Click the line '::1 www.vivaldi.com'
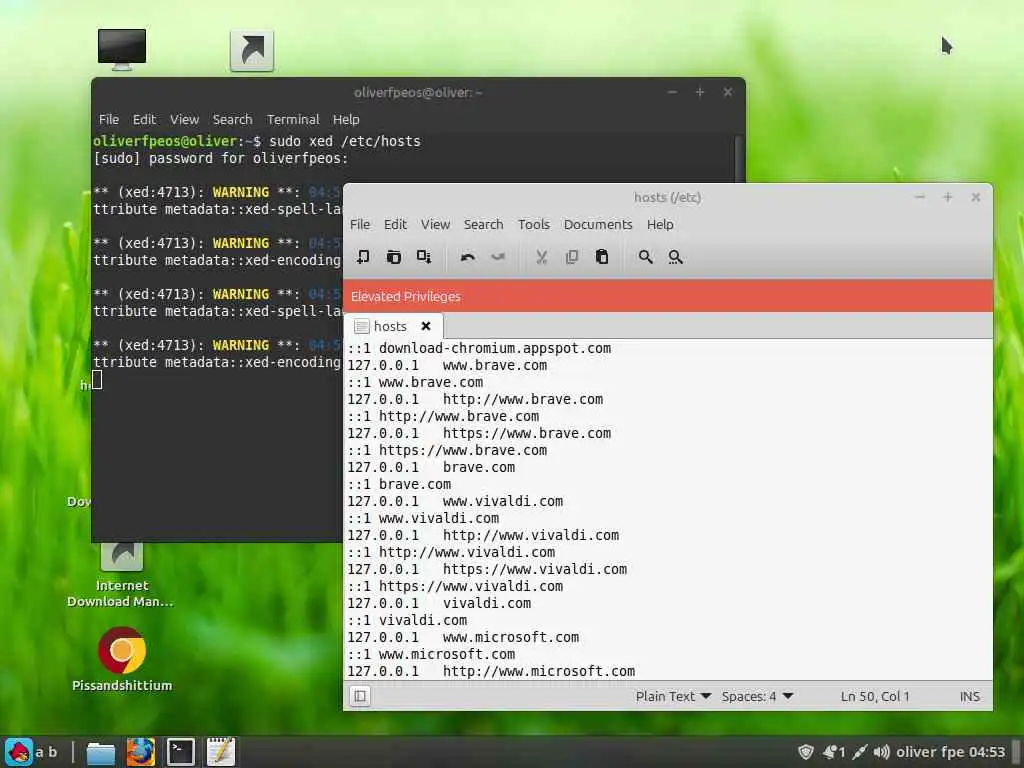Screen dimensions: 1024x768 point(423,518)
